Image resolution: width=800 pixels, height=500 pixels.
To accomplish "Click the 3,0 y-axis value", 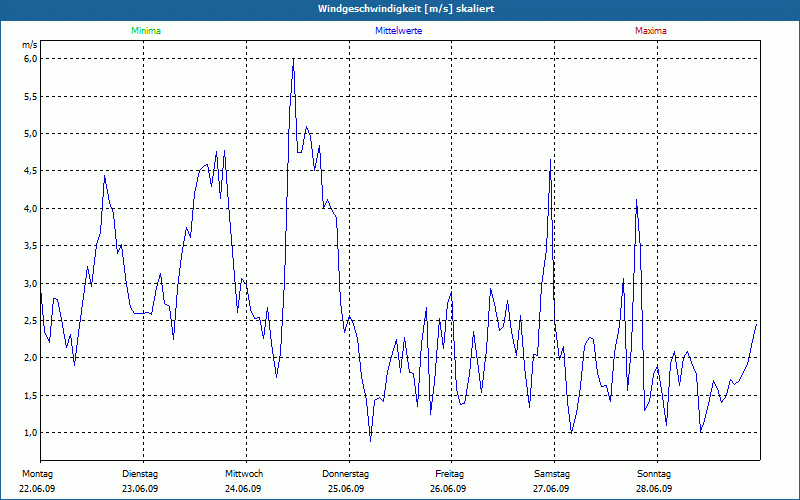I will 31,283.
